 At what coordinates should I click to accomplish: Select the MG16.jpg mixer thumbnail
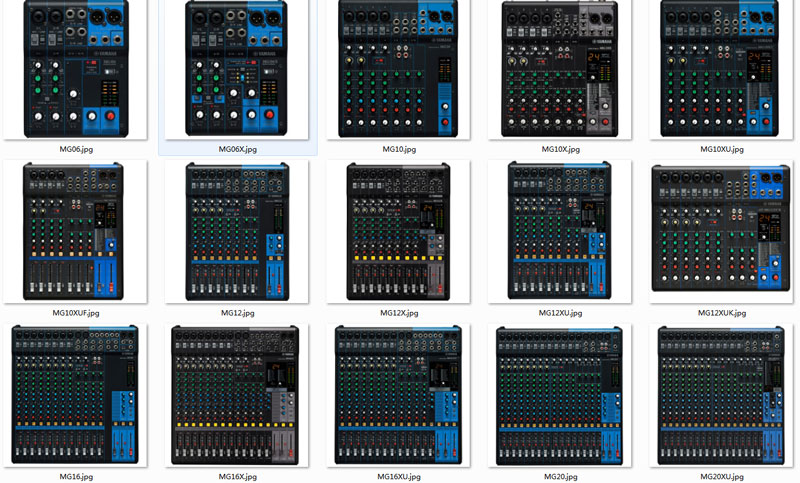pyautogui.click(x=76, y=394)
